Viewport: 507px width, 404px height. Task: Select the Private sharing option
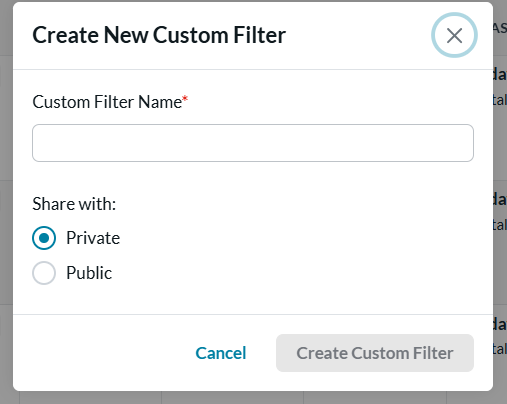(44, 238)
